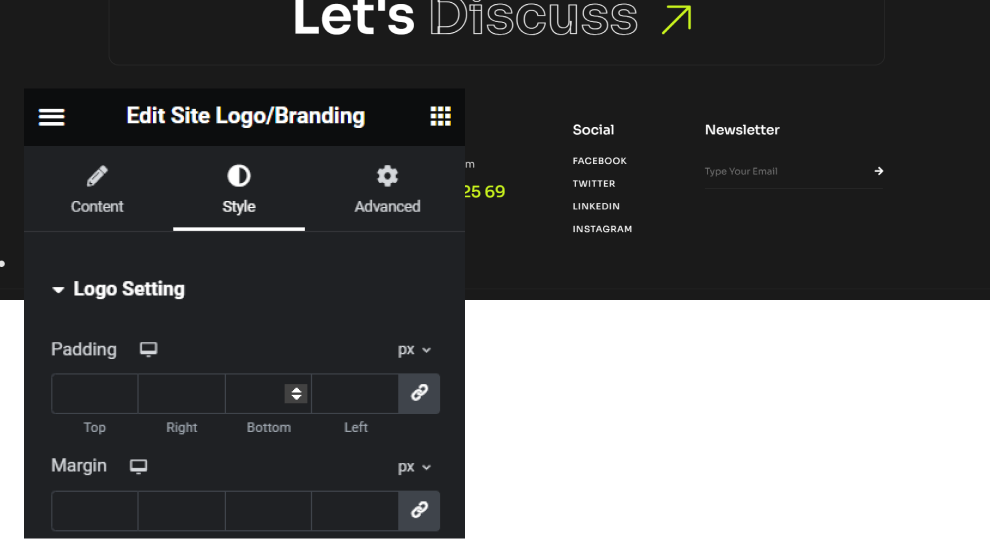
Task: Click the Type Your Email field
Action: click(780, 171)
